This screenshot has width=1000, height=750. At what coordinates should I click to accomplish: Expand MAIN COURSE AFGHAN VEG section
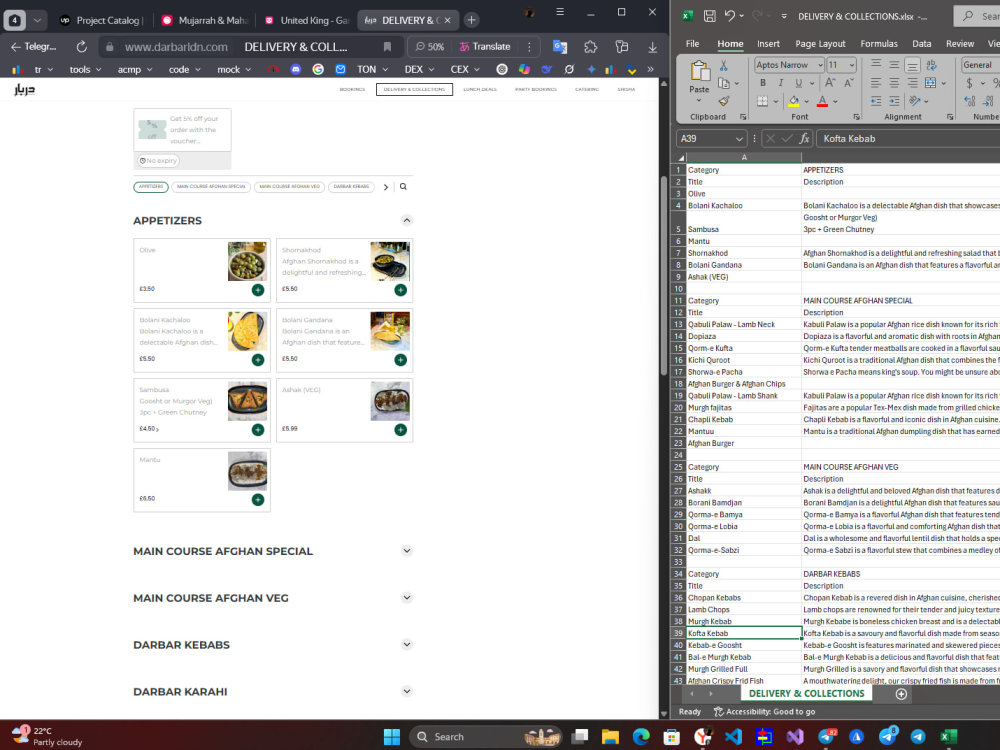pyautogui.click(x=407, y=598)
